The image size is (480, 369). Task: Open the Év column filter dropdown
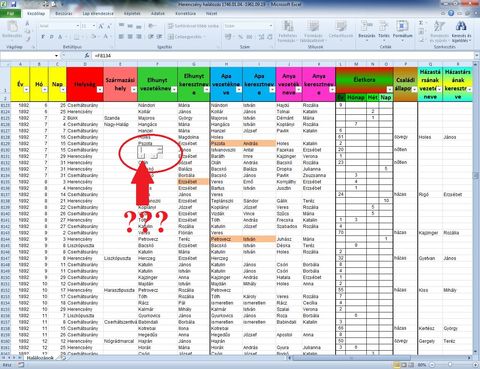pos(26,89)
